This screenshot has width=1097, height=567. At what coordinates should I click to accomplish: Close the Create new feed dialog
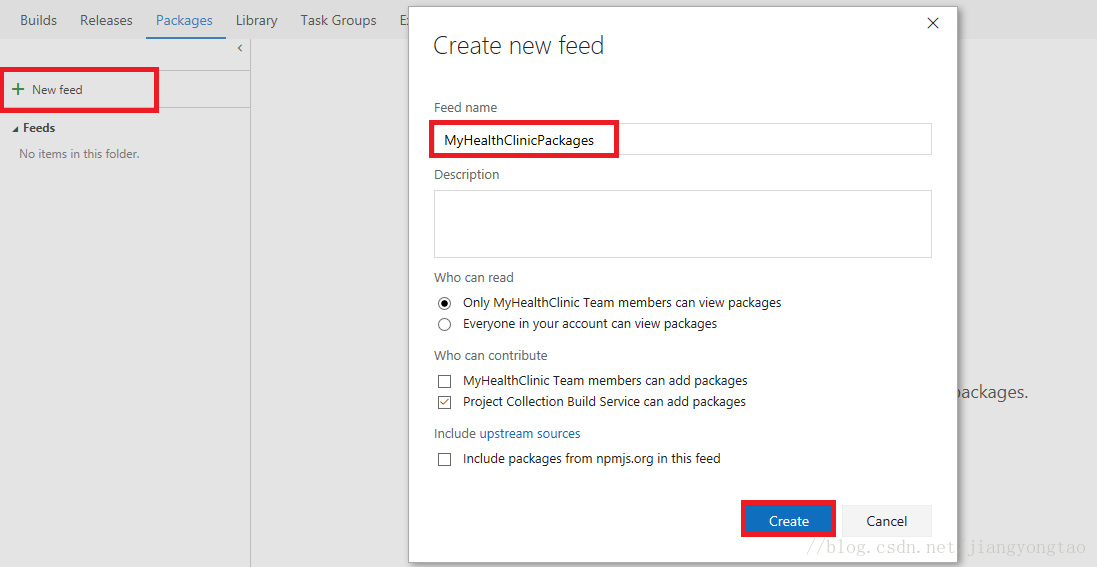(x=933, y=23)
